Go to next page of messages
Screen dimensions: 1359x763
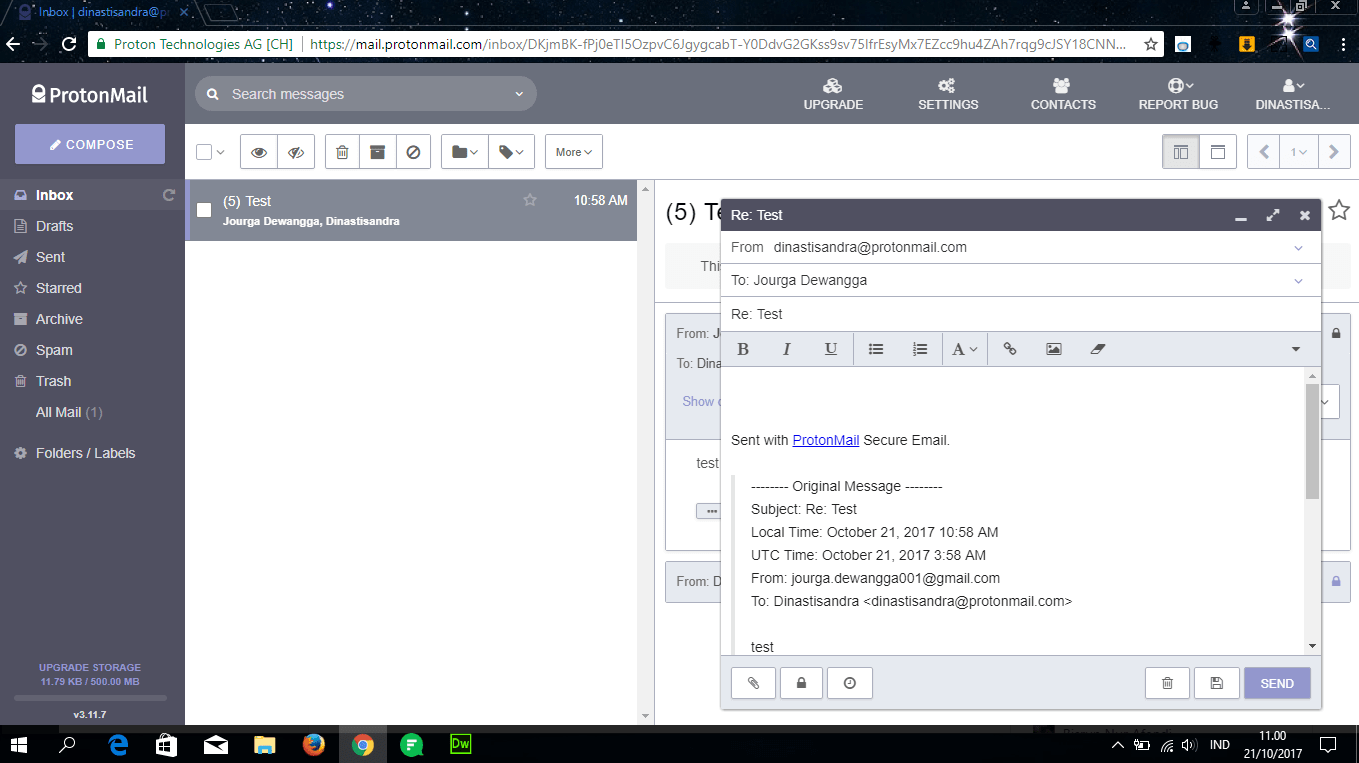point(1334,152)
